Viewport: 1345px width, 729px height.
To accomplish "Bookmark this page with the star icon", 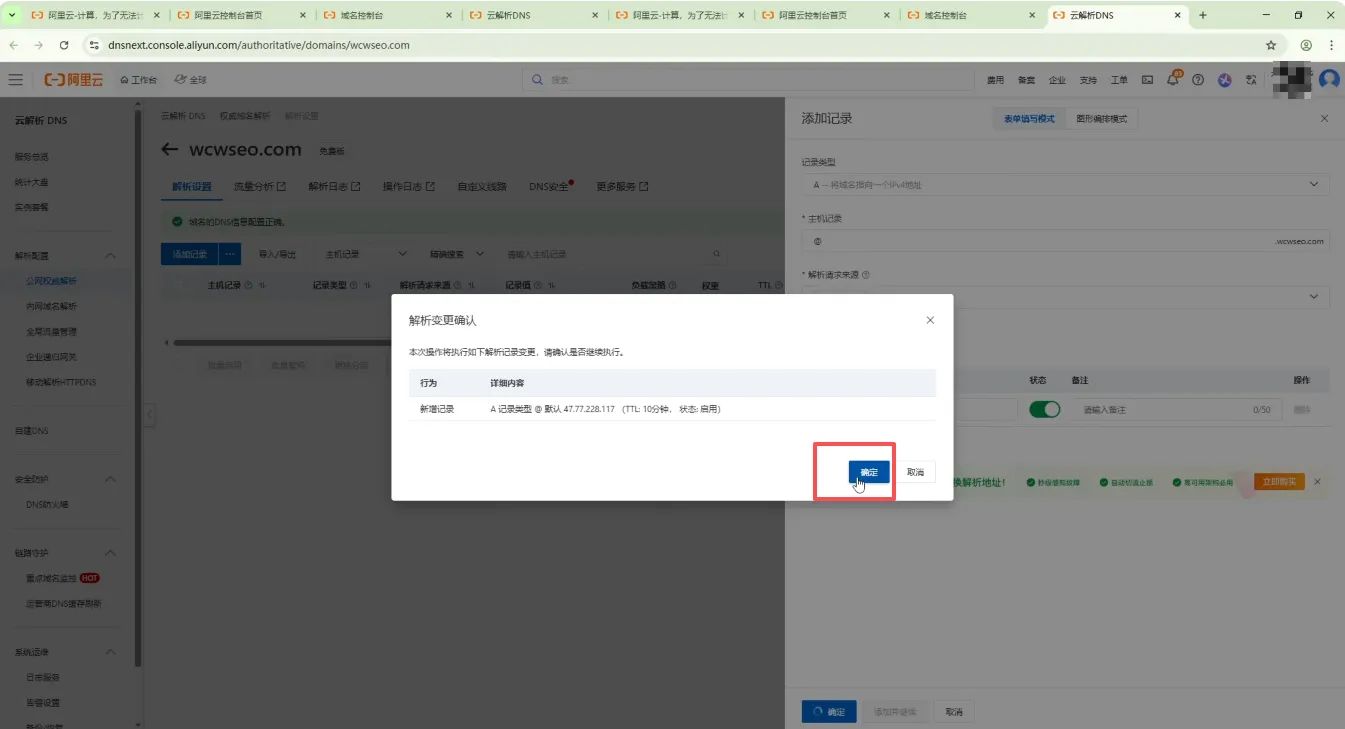I will pyautogui.click(x=1271, y=45).
